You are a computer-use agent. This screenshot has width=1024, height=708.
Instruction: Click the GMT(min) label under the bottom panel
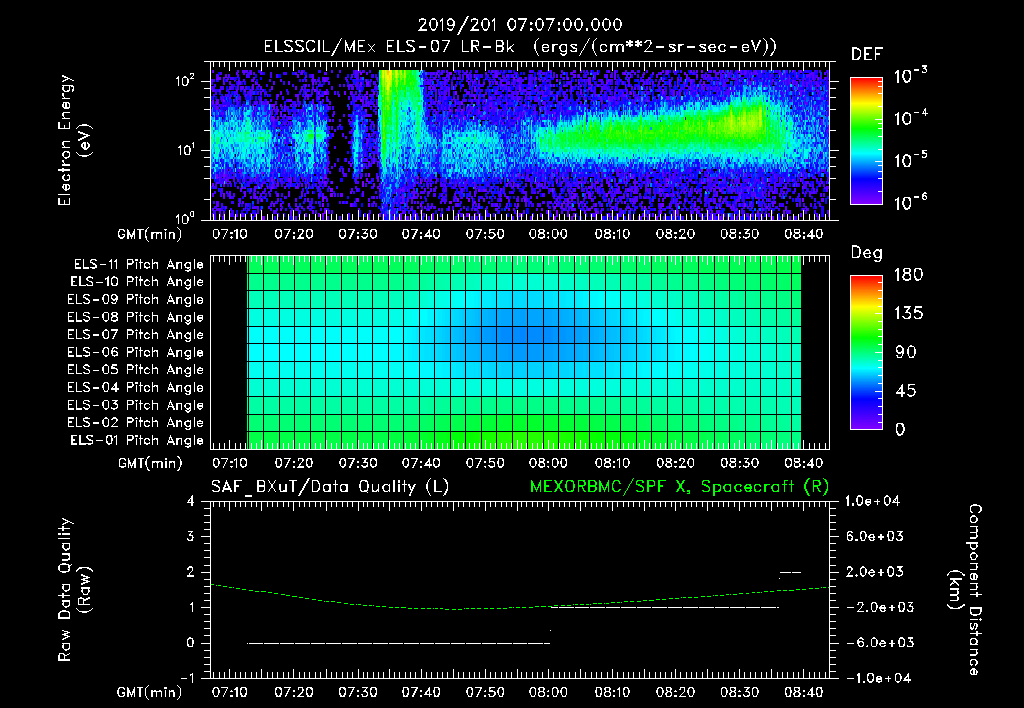pyautogui.click(x=150, y=692)
